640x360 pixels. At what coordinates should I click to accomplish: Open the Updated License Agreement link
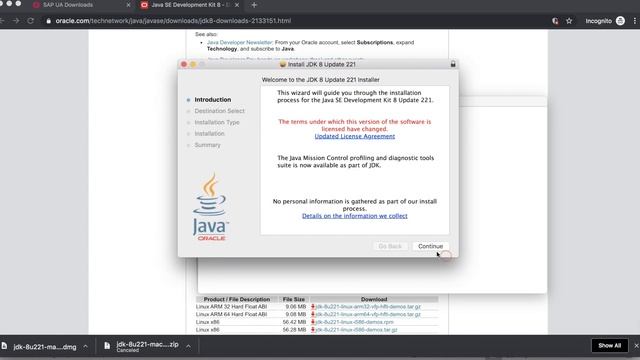[354, 136]
